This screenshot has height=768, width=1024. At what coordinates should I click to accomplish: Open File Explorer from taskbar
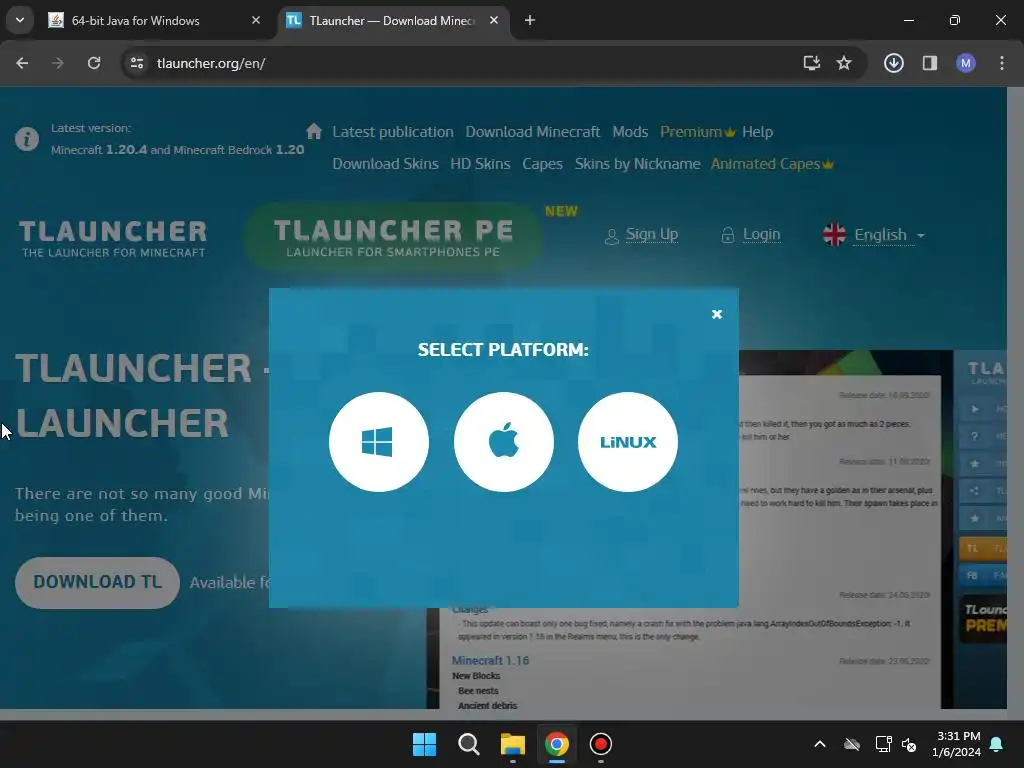[x=513, y=744]
